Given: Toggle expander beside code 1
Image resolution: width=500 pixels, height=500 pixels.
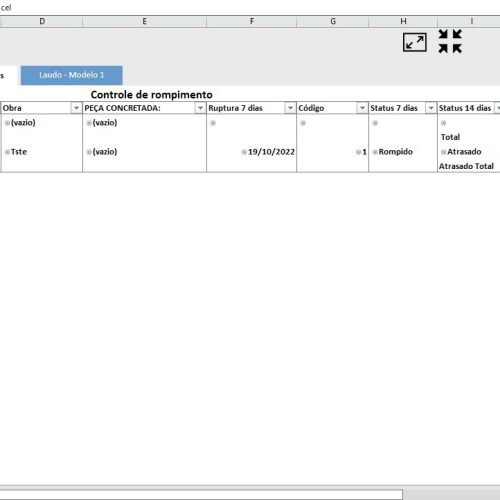Looking at the screenshot, I should (x=358, y=152).
